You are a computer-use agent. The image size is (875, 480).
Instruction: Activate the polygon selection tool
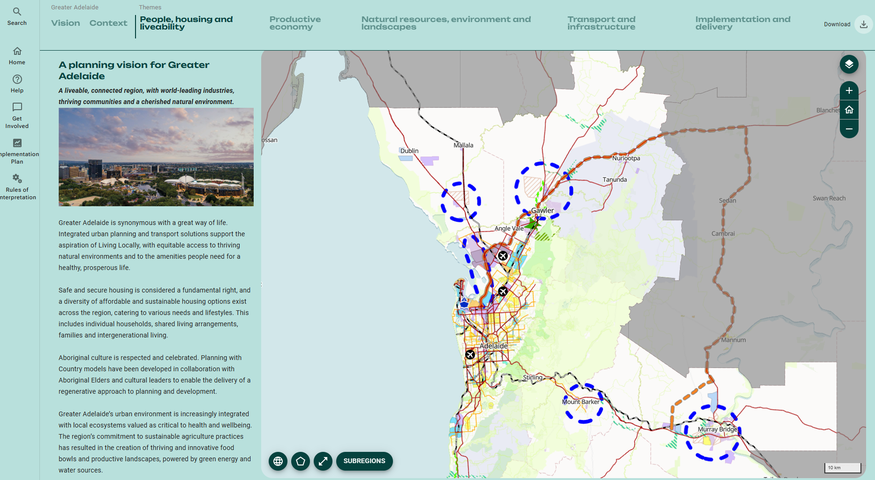coord(300,461)
